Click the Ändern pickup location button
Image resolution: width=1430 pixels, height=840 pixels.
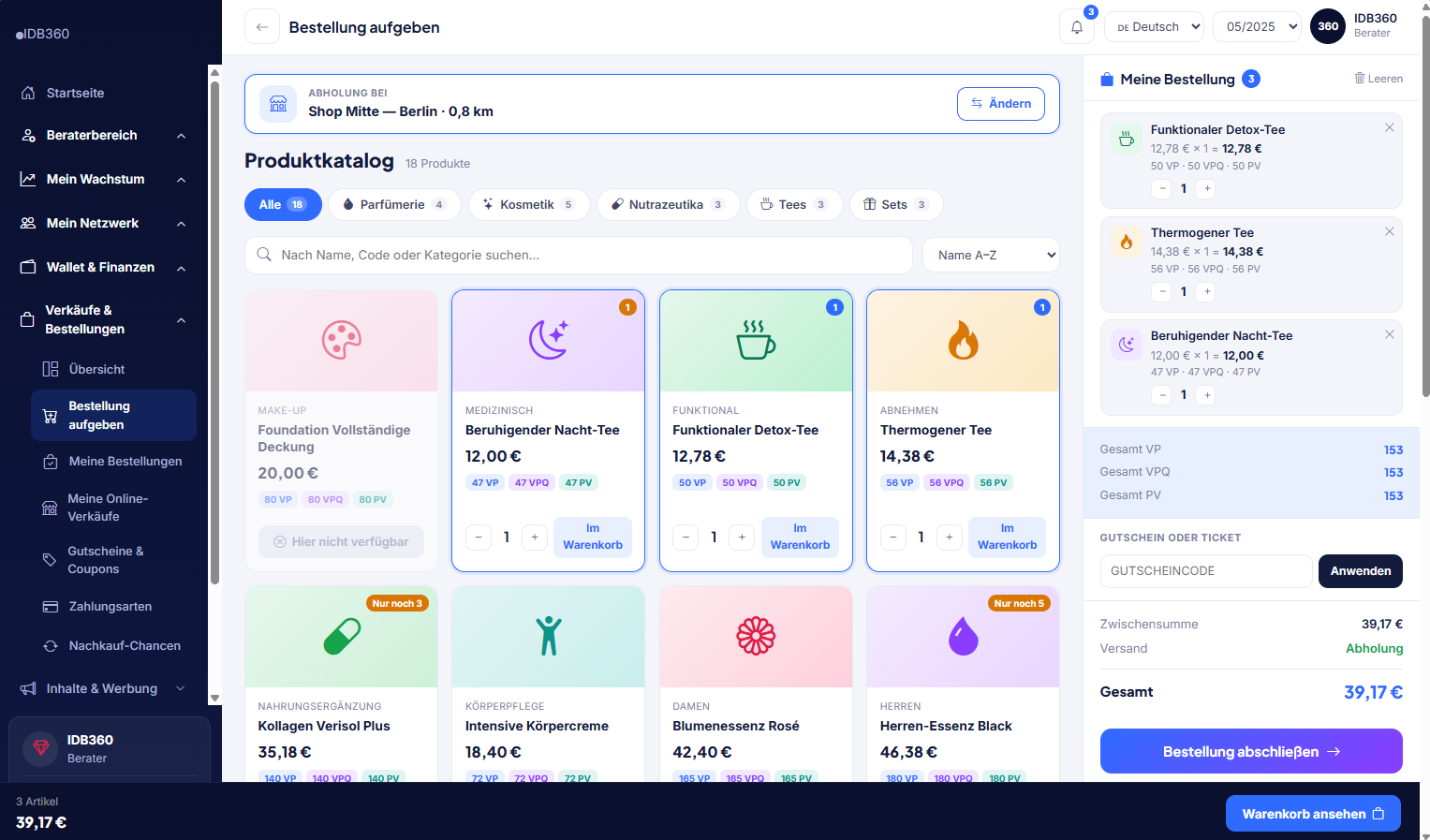pyautogui.click(x=1001, y=104)
